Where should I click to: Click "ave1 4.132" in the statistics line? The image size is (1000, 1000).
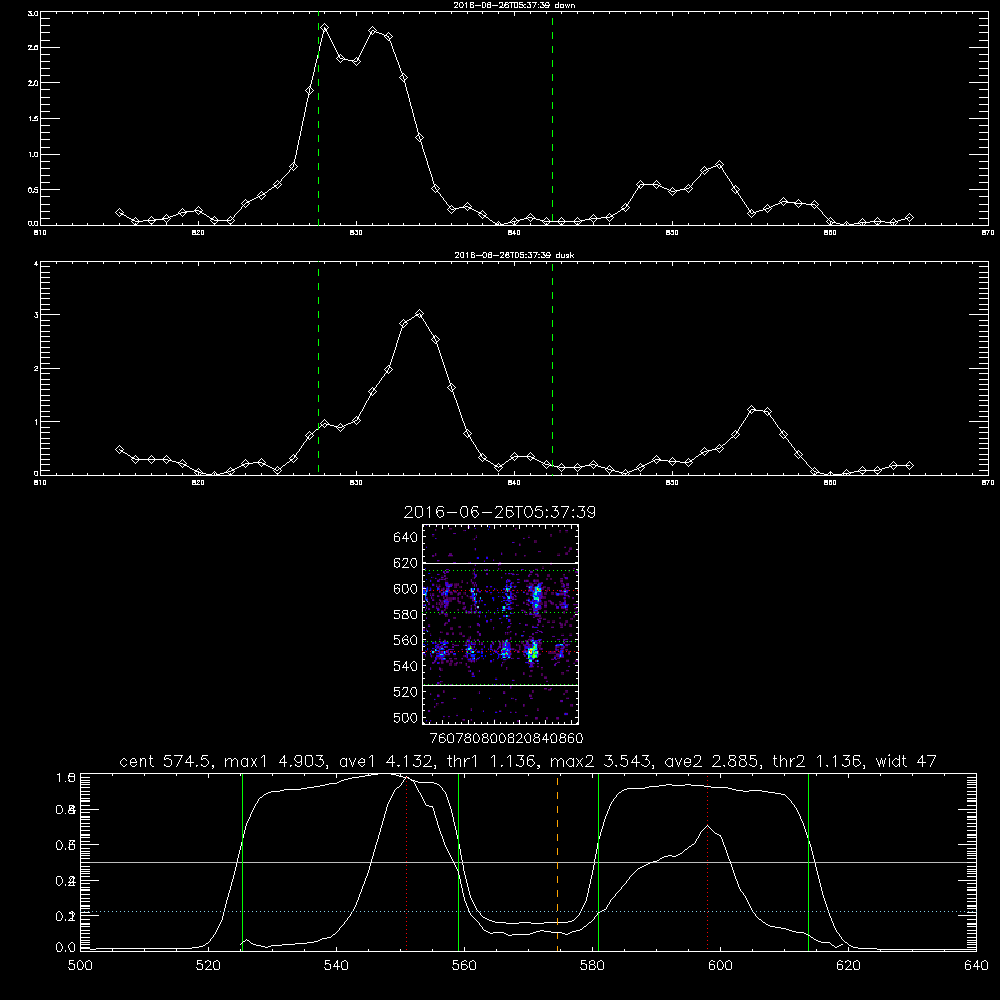(x=386, y=761)
